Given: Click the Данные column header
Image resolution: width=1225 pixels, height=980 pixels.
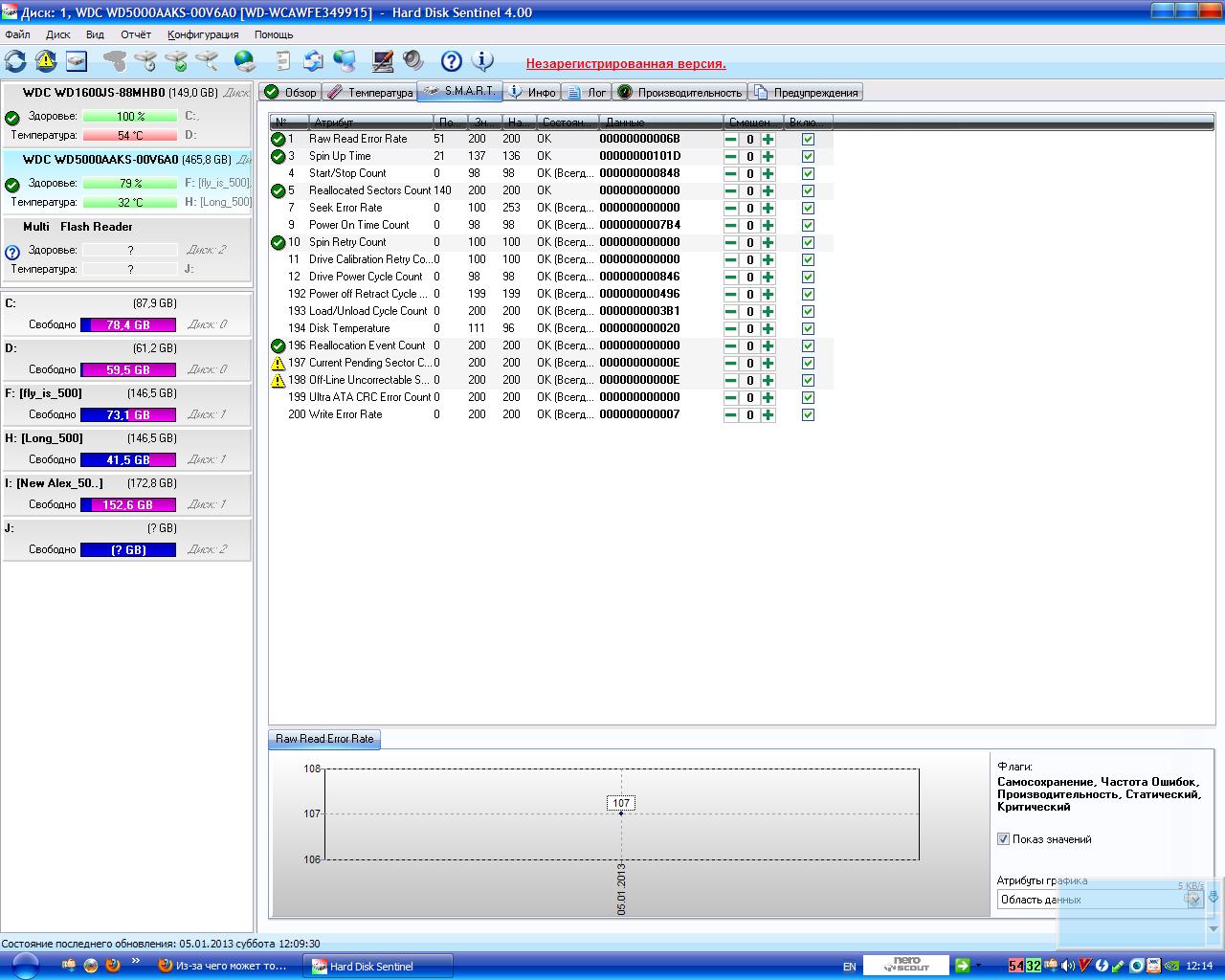Looking at the screenshot, I should 660,122.
